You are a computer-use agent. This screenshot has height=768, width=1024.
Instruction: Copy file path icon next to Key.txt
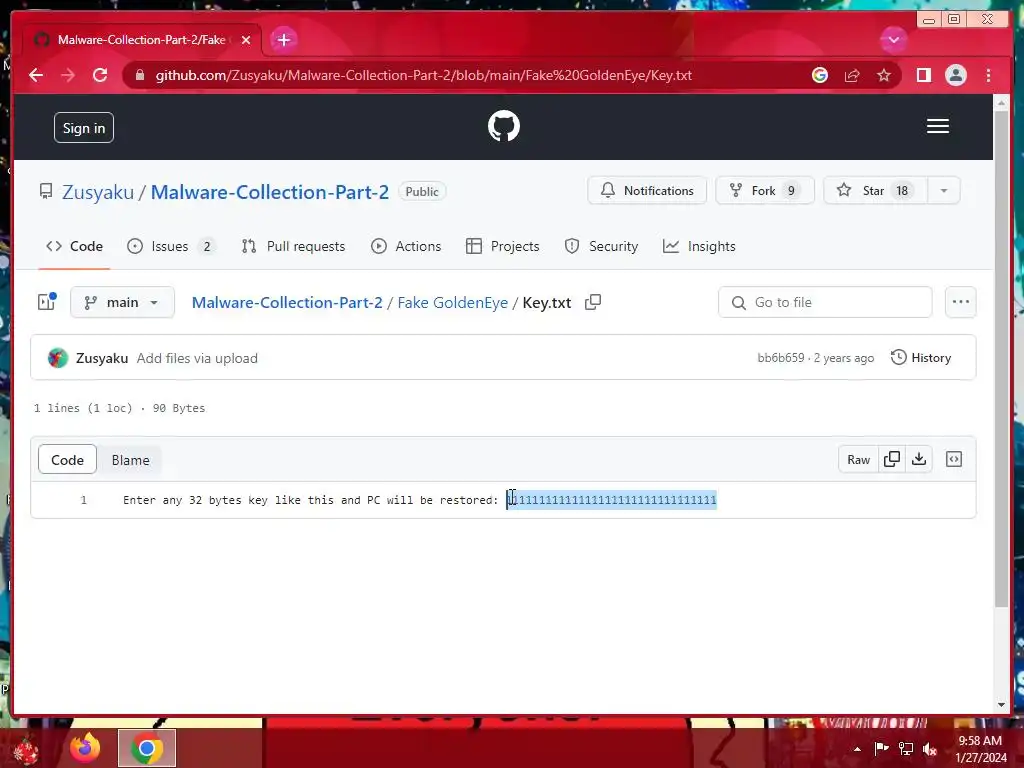[593, 302]
